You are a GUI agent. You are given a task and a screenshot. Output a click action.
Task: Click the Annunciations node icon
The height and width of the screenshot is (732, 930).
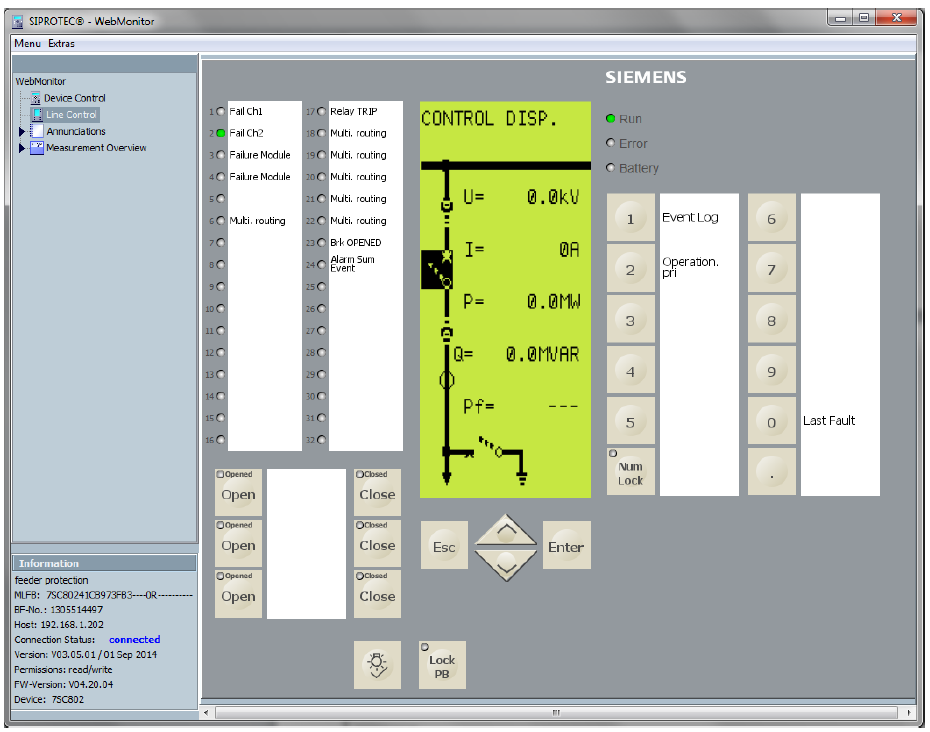tap(37, 131)
